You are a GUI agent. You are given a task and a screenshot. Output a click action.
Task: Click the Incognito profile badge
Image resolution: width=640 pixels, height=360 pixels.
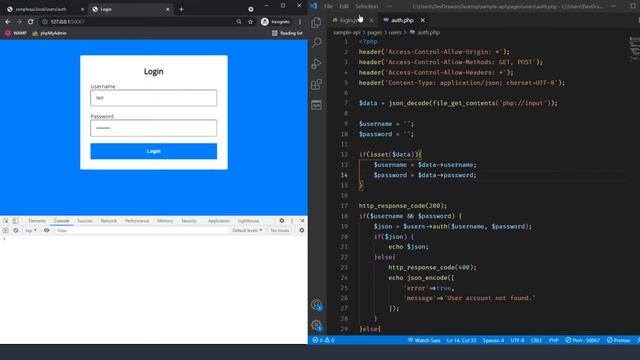(x=276, y=22)
